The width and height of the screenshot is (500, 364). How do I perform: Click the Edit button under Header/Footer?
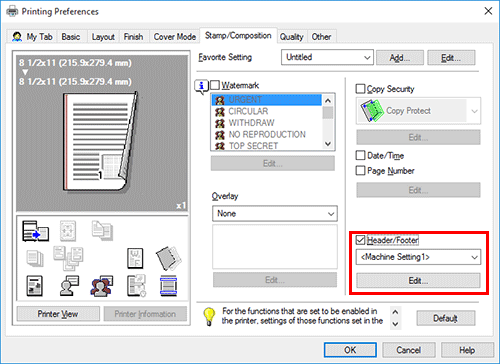pos(418,281)
